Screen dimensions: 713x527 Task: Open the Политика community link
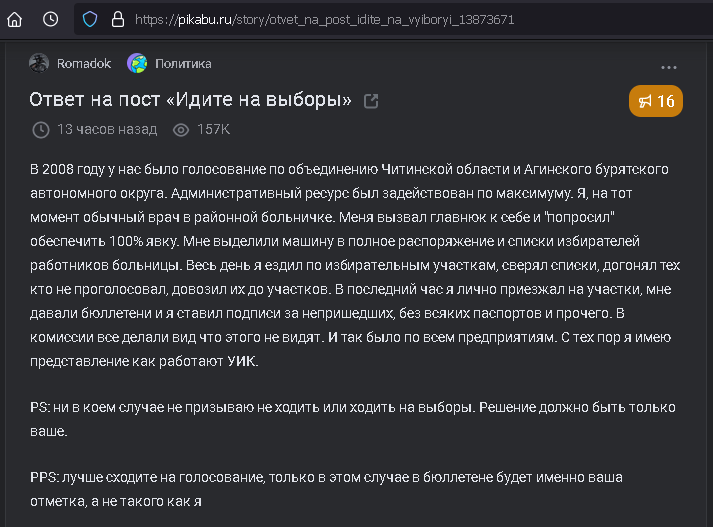point(183,64)
